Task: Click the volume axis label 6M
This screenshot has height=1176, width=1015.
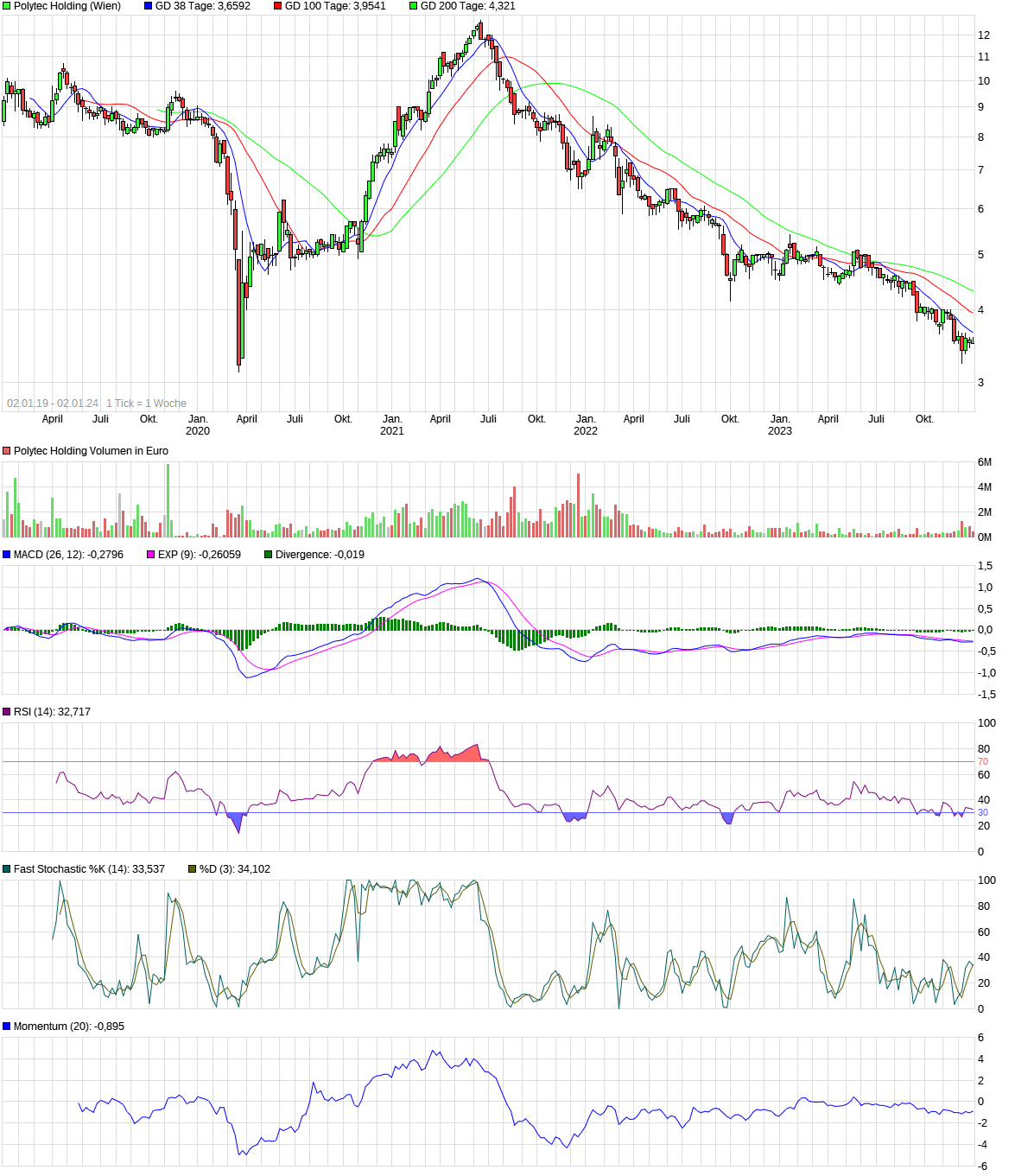Action: pos(985,462)
